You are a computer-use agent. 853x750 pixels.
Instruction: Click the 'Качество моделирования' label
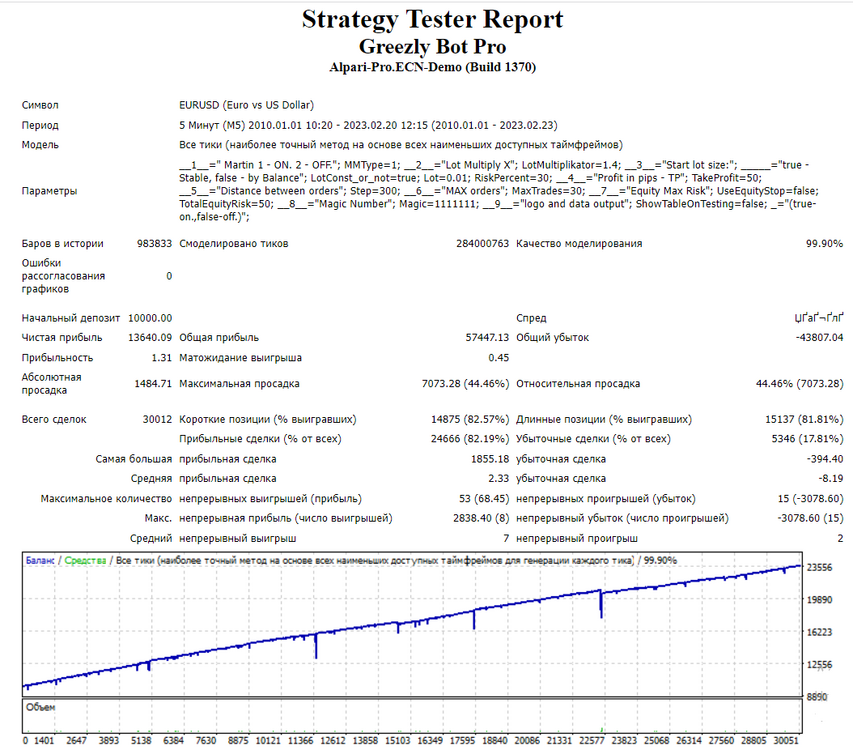(x=579, y=244)
